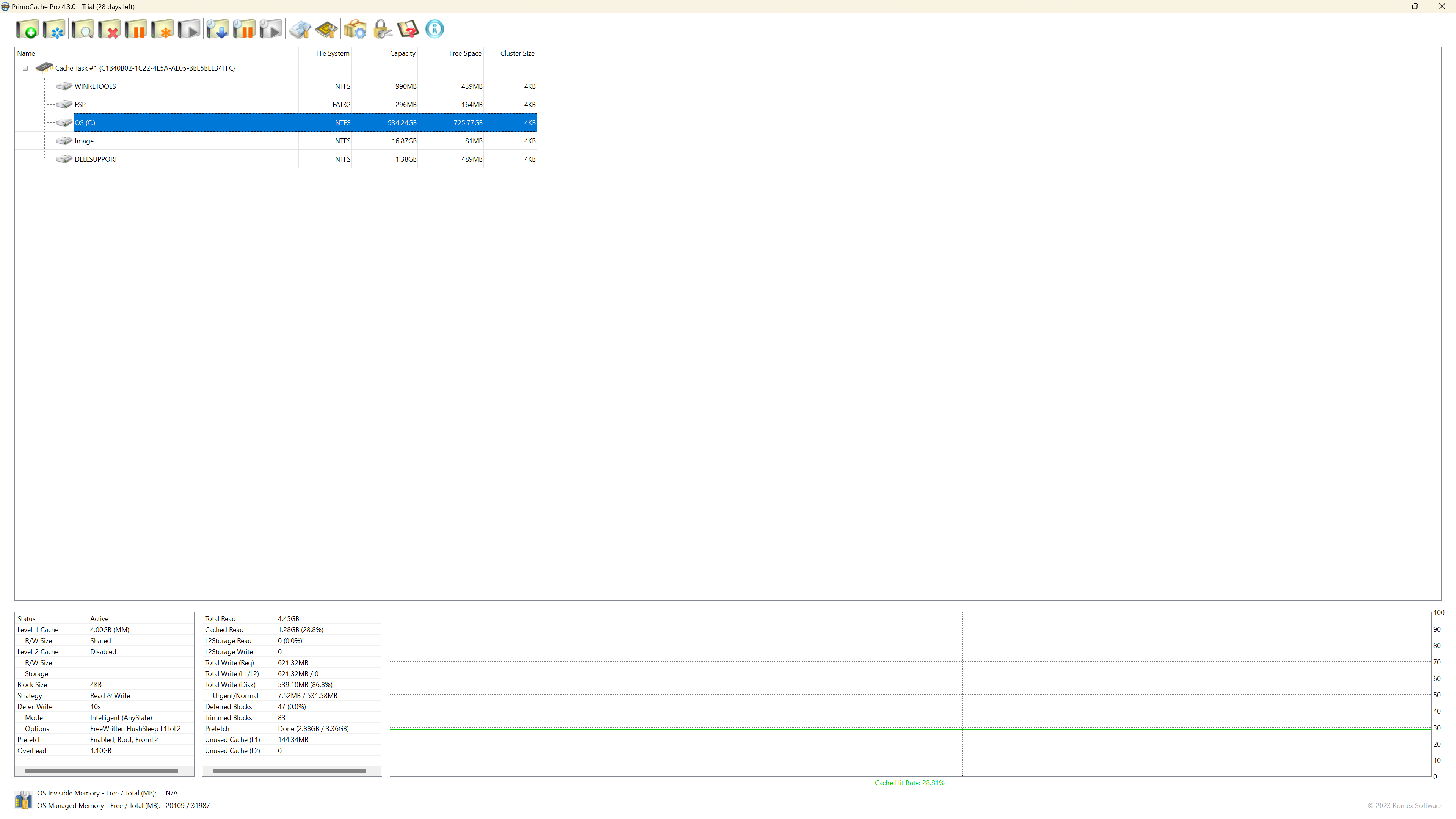Click the scrollbar under the statistics panel
The height and width of the screenshot is (819, 1456).
[x=289, y=771]
